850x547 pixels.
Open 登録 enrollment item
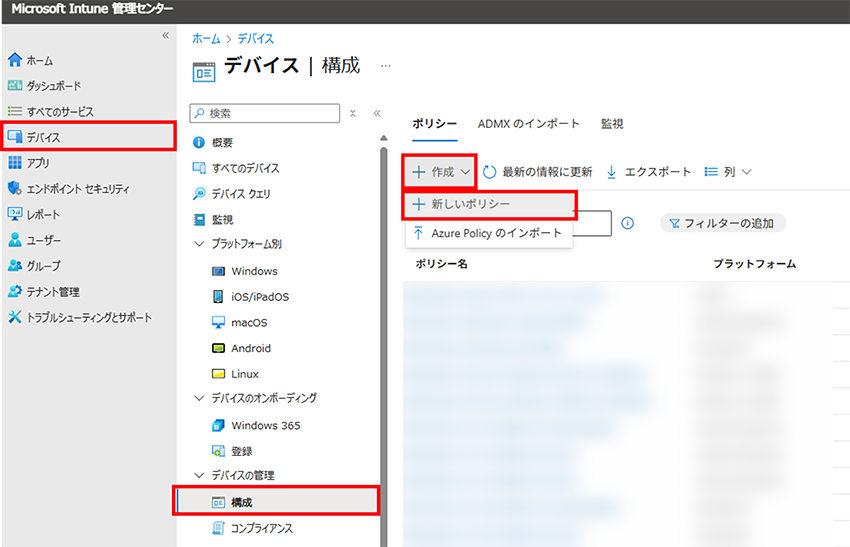pyautogui.click(x=232, y=451)
